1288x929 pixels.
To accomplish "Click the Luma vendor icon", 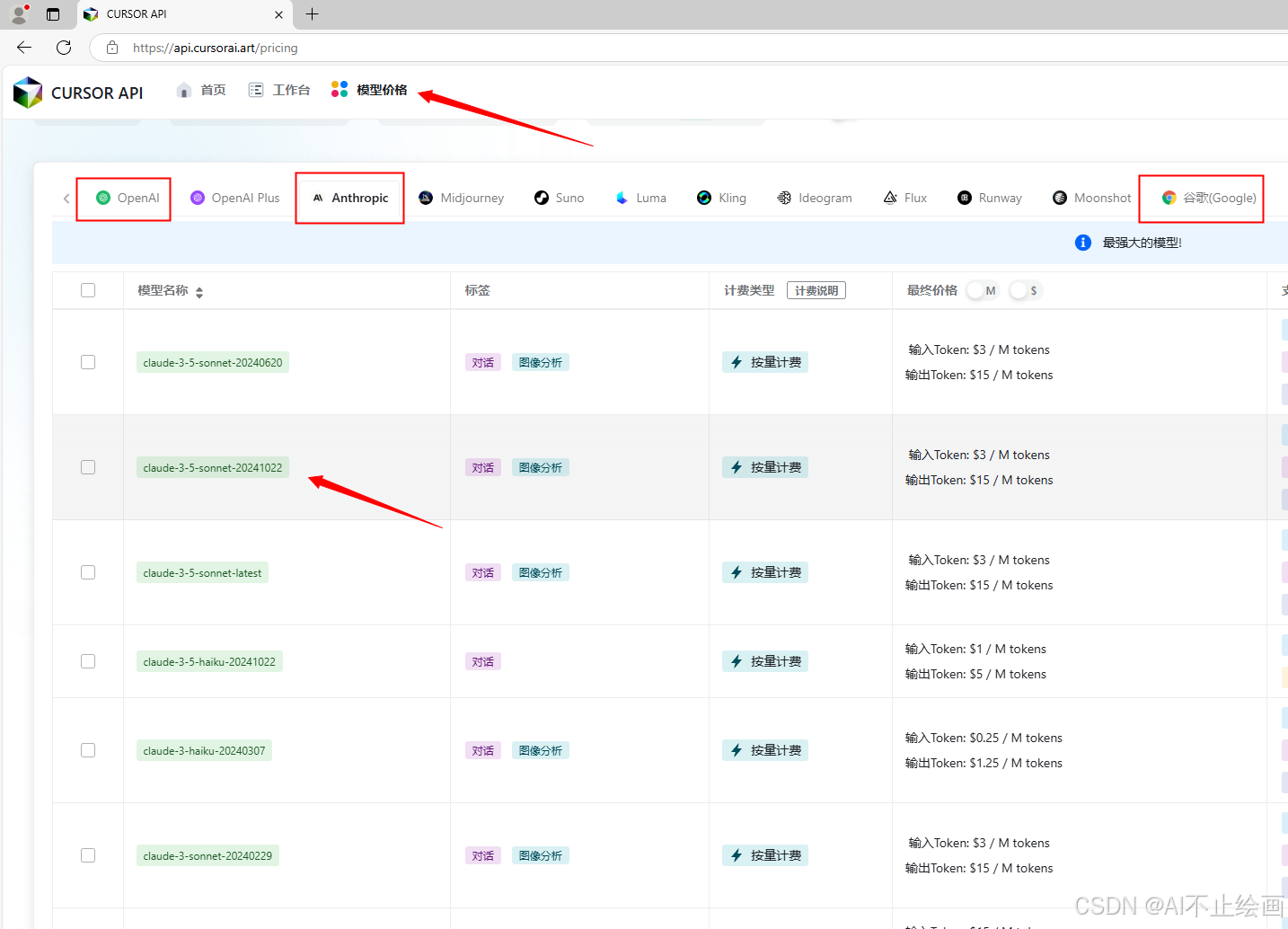I will click(x=622, y=198).
